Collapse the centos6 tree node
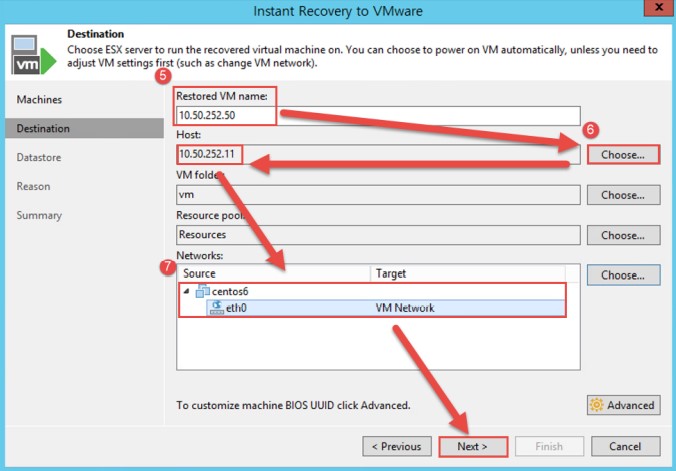The image size is (676, 471). click(x=187, y=291)
